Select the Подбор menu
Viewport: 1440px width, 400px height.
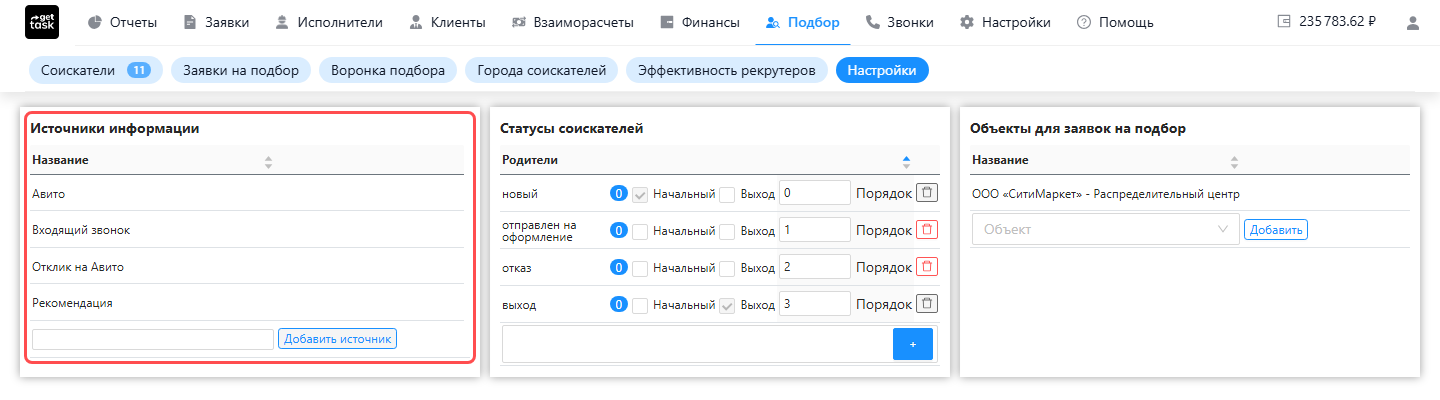(802, 22)
